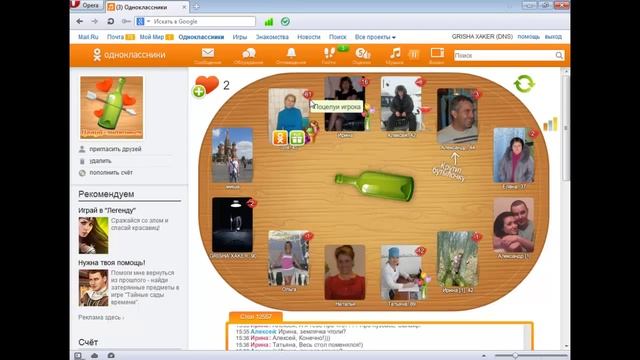The height and width of the screenshot is (360, 640).
Task: Open the Discussions chat bubbles icon
Action: 249,53
